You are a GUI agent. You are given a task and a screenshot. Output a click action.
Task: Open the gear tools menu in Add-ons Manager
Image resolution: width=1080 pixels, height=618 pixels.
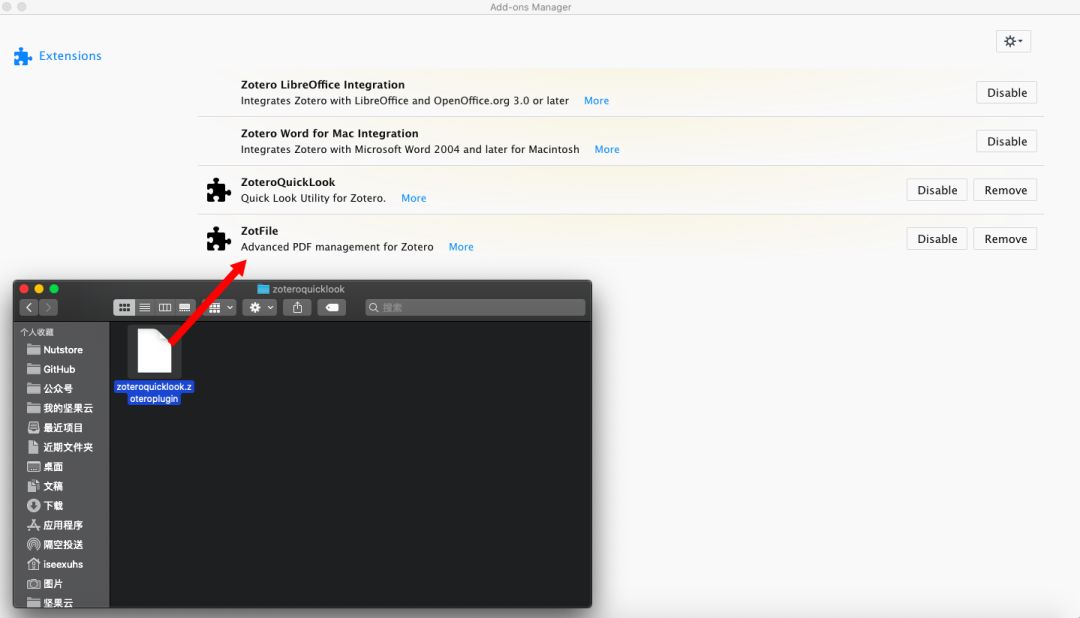tap(1012, 41)
